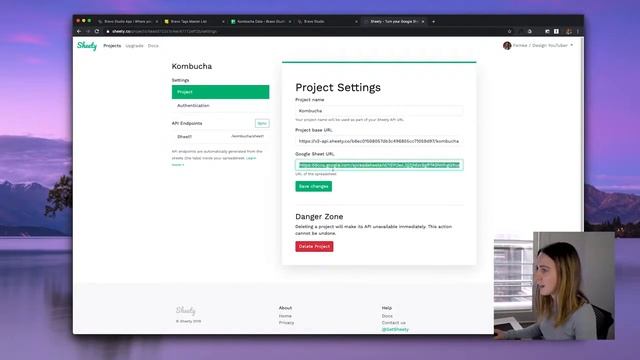This screenshot has width=640, height=360.
Task: Open the @GetSheety footer link
Action: point(395,329)
